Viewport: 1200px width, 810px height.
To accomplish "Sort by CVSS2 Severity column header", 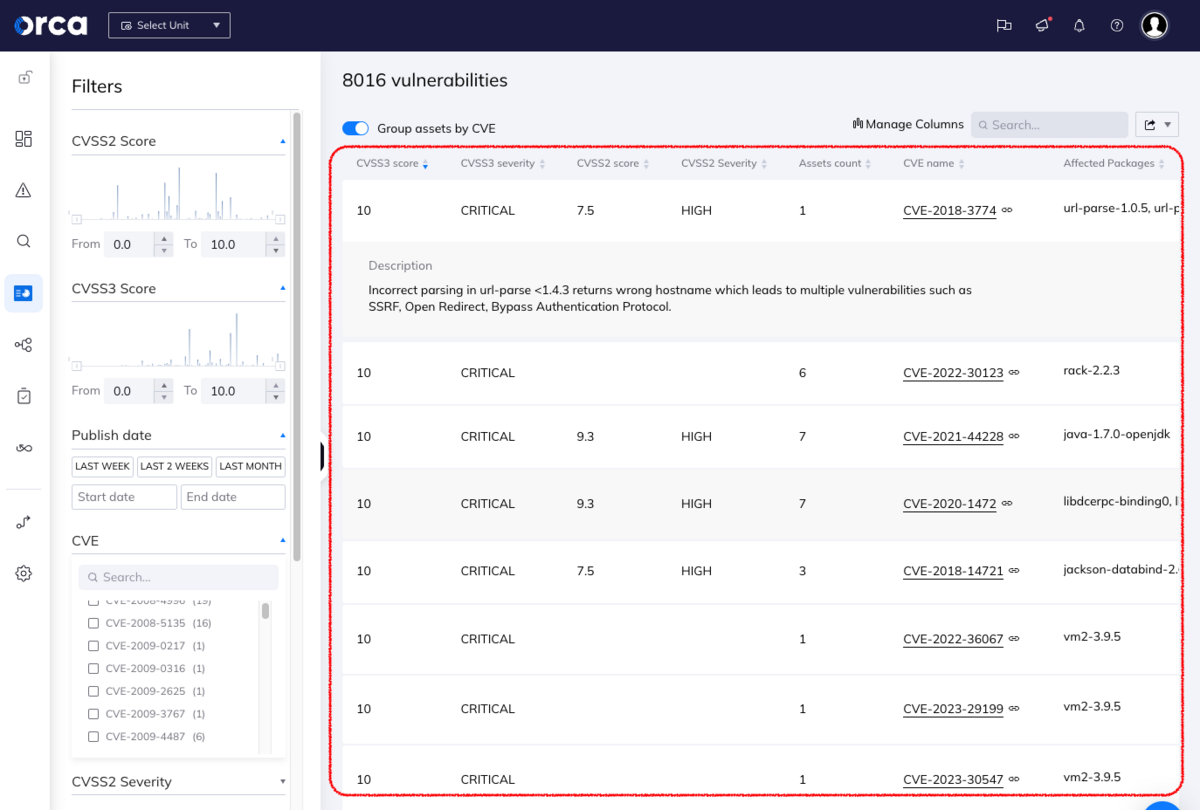I will 724,163.
